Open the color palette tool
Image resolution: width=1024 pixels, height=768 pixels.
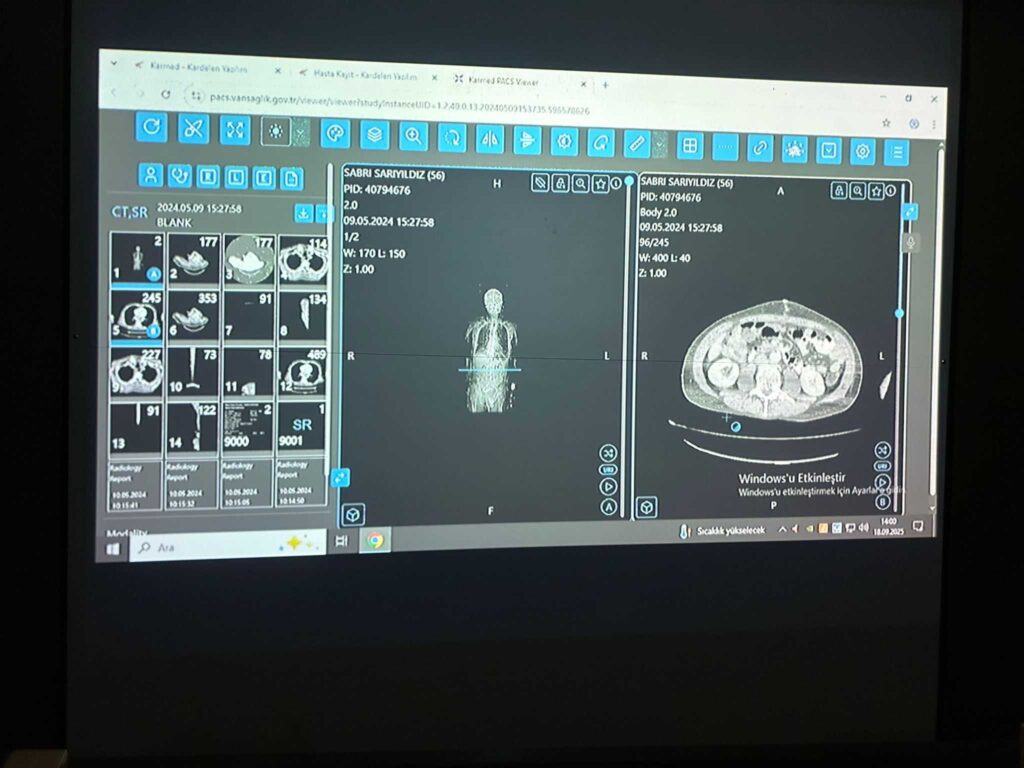(335, 133)
